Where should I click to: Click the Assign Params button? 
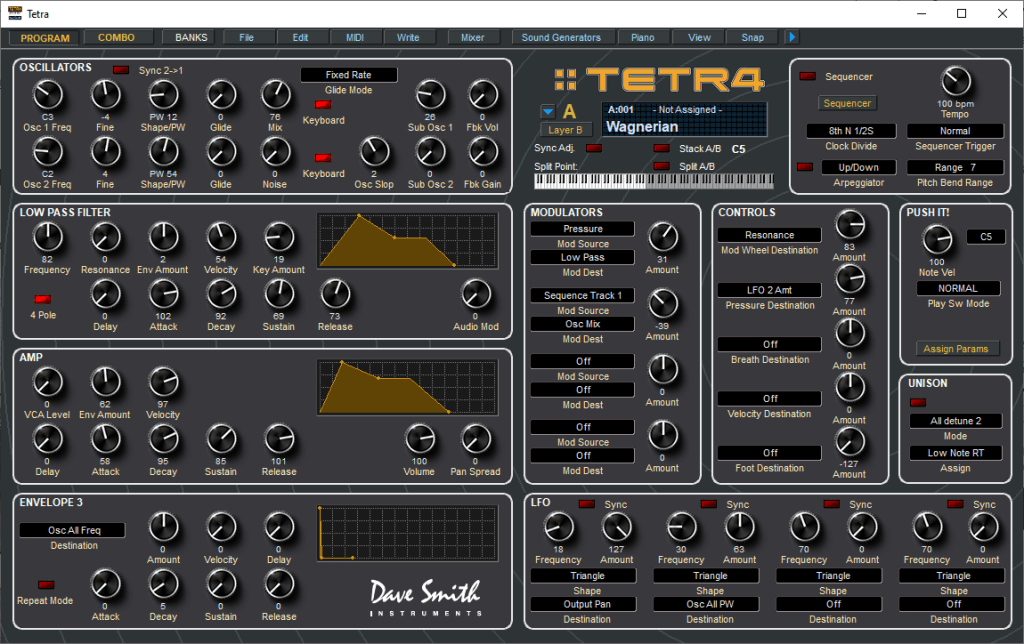coord(957,349)
